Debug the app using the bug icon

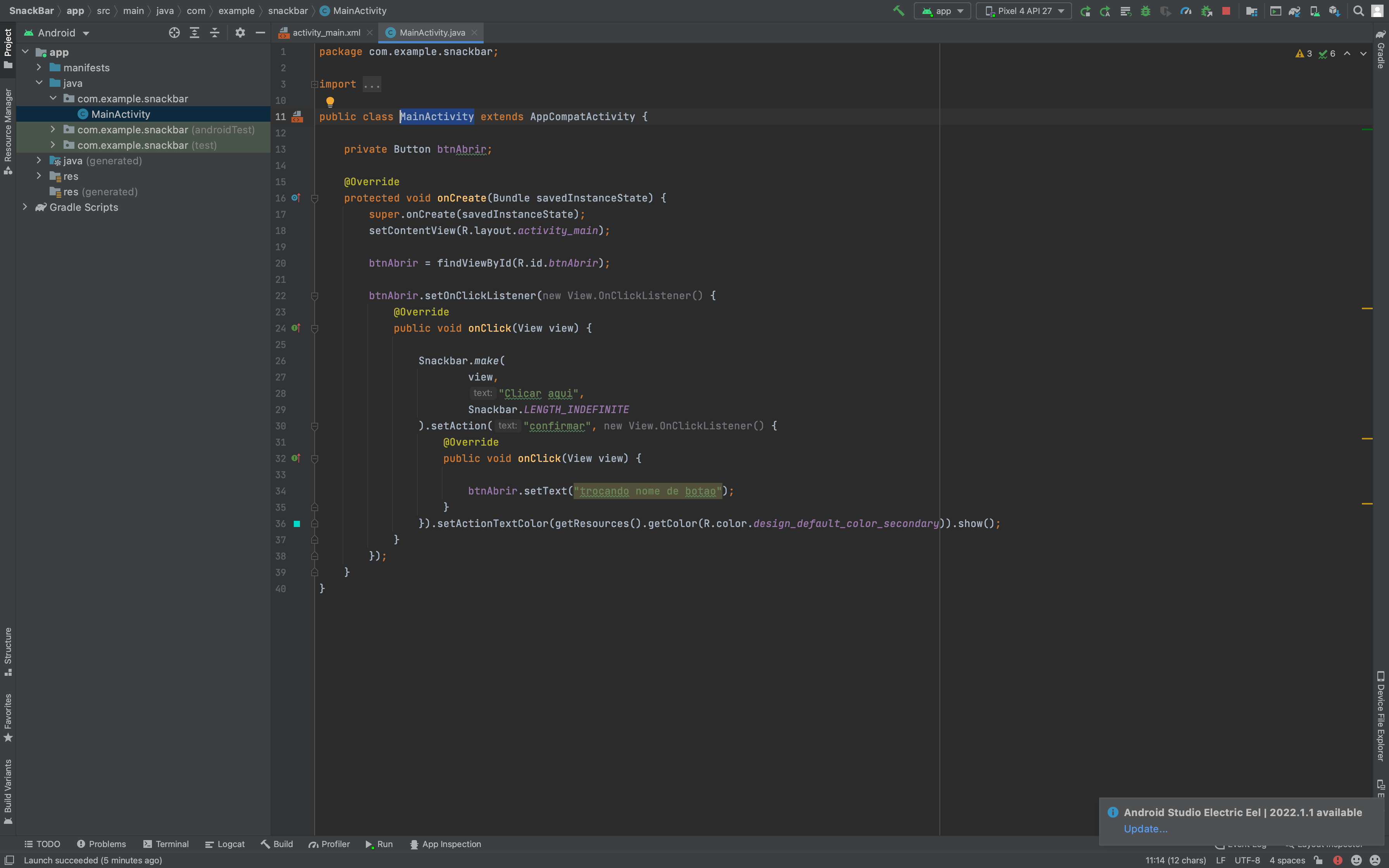(x=1146, y=10)
